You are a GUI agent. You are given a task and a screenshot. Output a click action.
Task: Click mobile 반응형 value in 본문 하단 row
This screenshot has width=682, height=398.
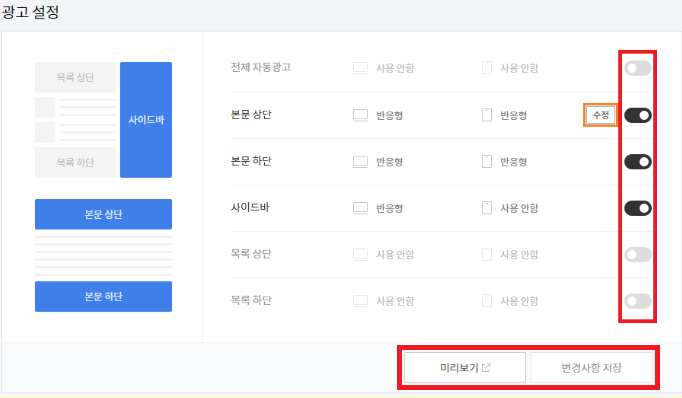pyautogui.click(x=513, y=162)
